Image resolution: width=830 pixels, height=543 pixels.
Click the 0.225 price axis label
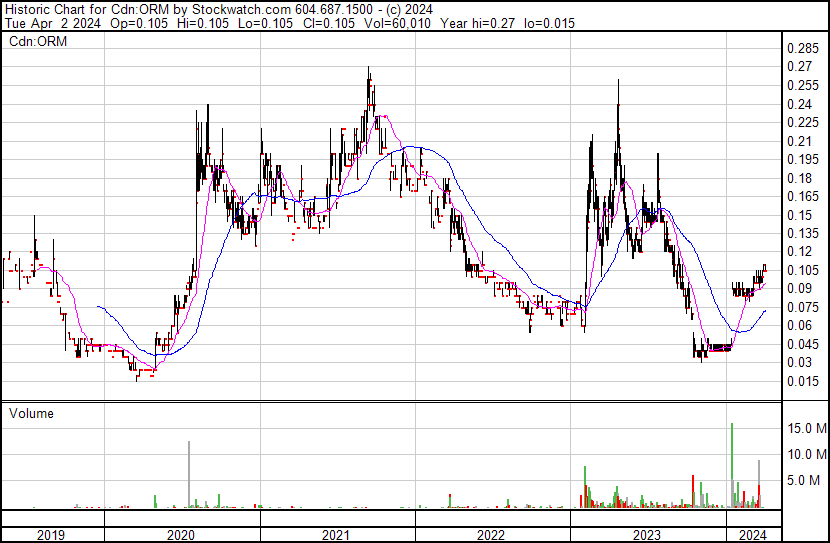pos(803,122)
